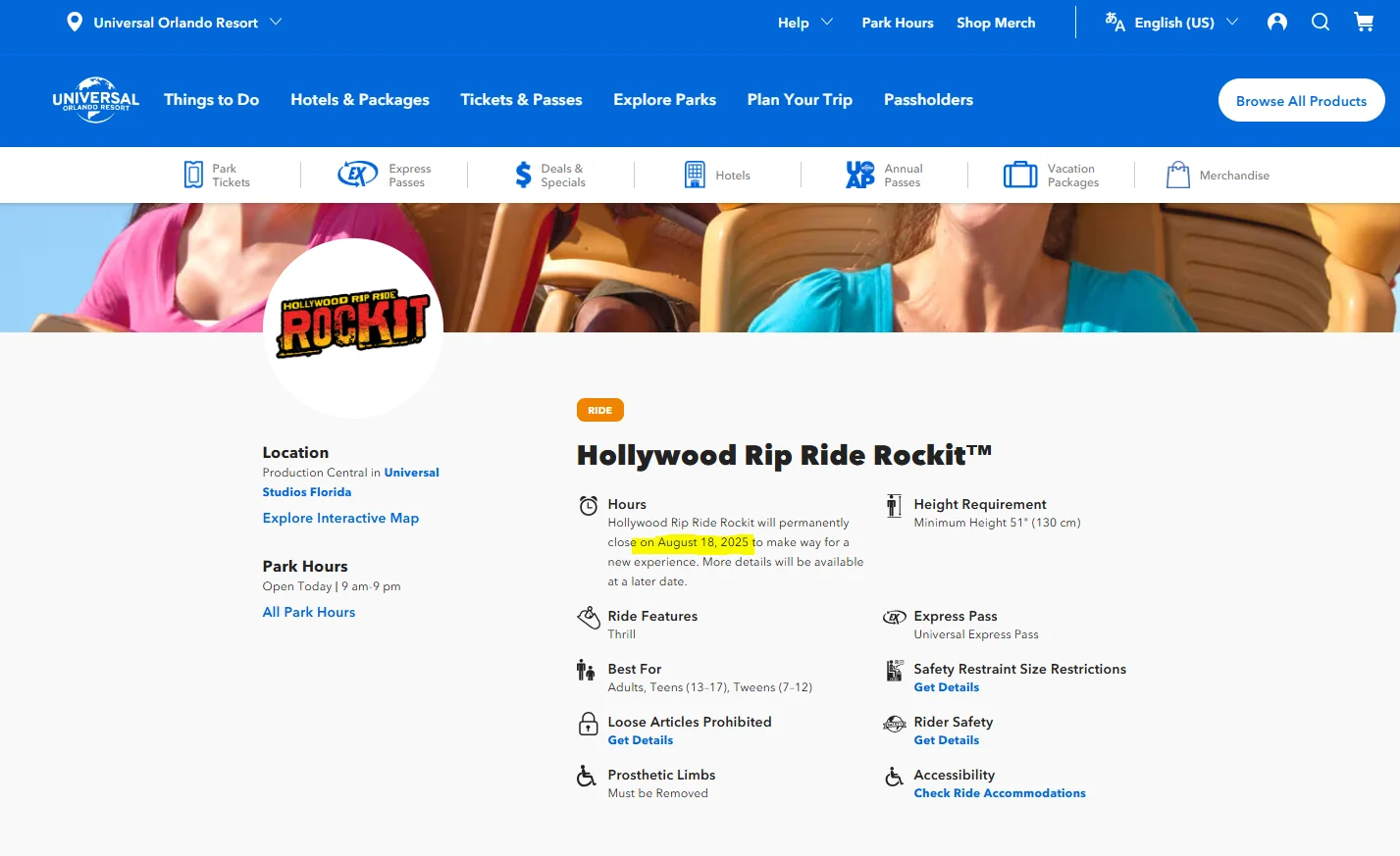Open the Explore Interactive Map link
1400x856 pixels.
(x=340, y=518)
